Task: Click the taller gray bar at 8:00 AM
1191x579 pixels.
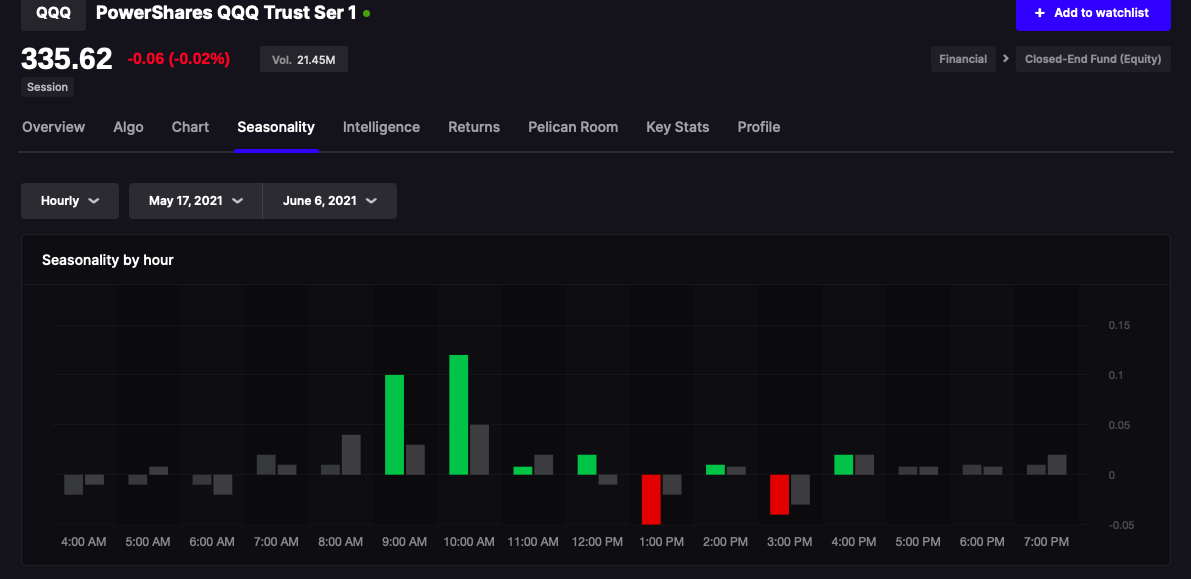Action: tap(351, 454)
